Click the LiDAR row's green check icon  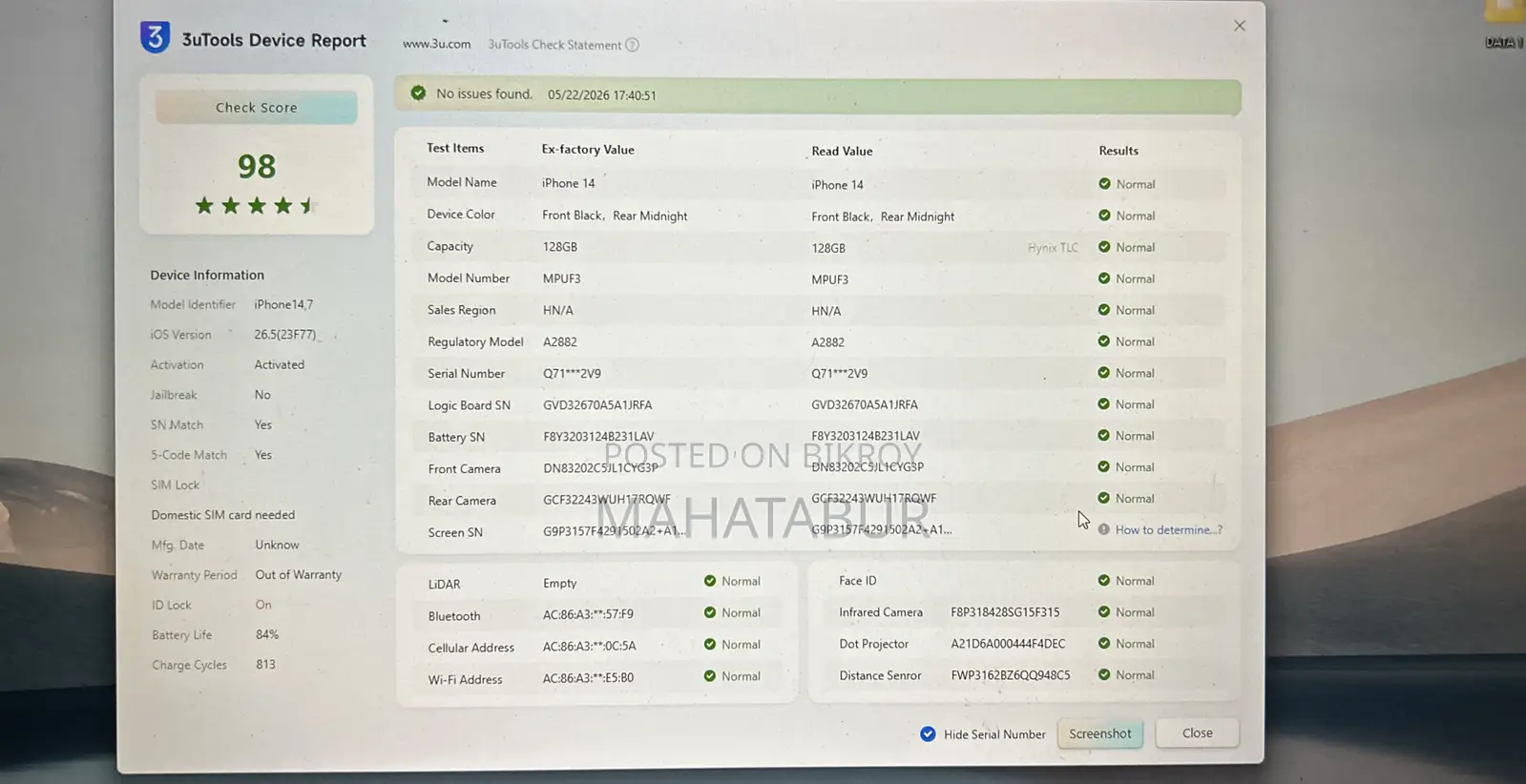(x=710, y=581)
